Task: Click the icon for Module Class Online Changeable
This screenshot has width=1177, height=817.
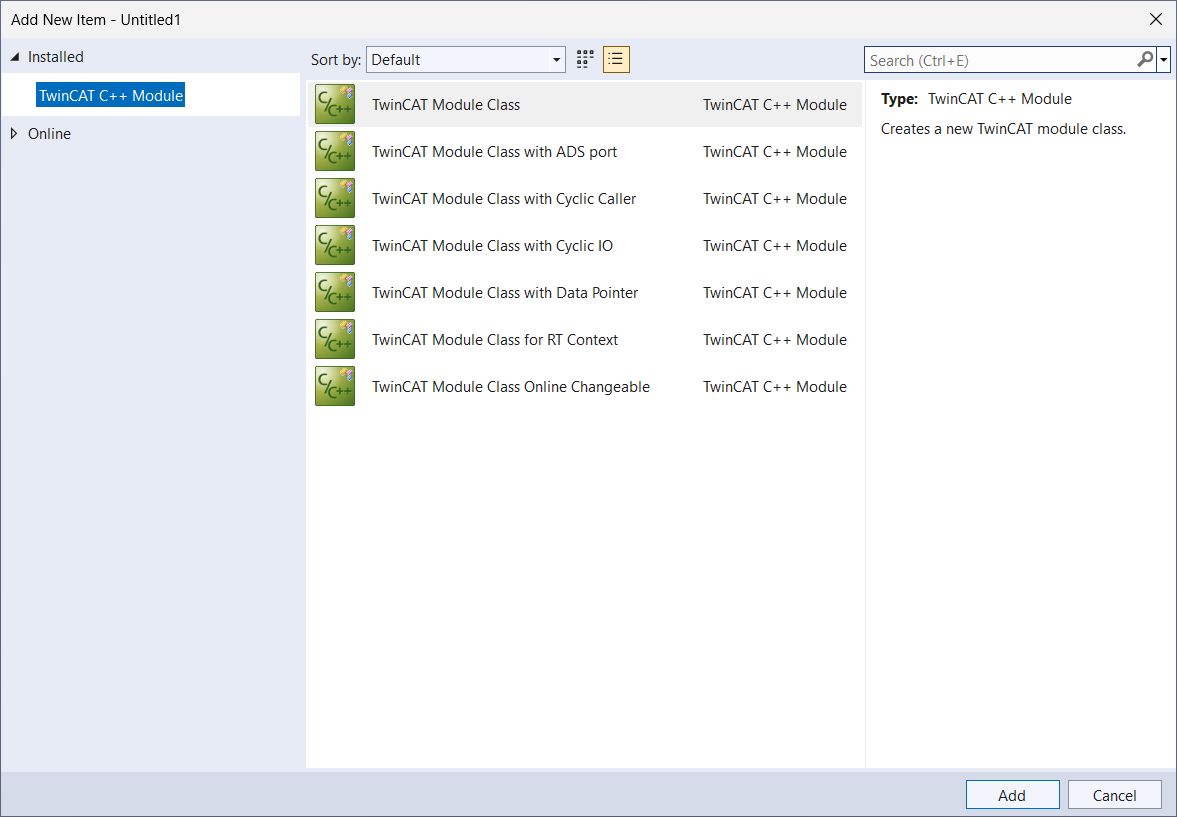Action: [335, 387]
